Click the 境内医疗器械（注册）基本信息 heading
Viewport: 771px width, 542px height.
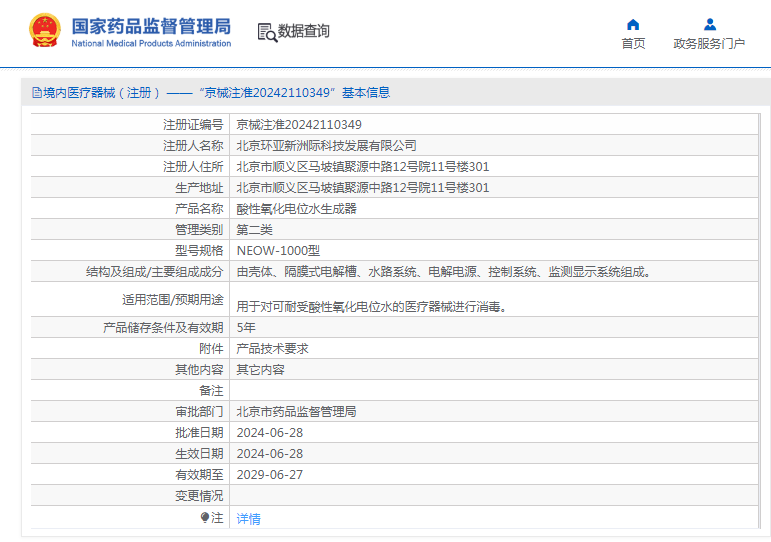(211, 92)
